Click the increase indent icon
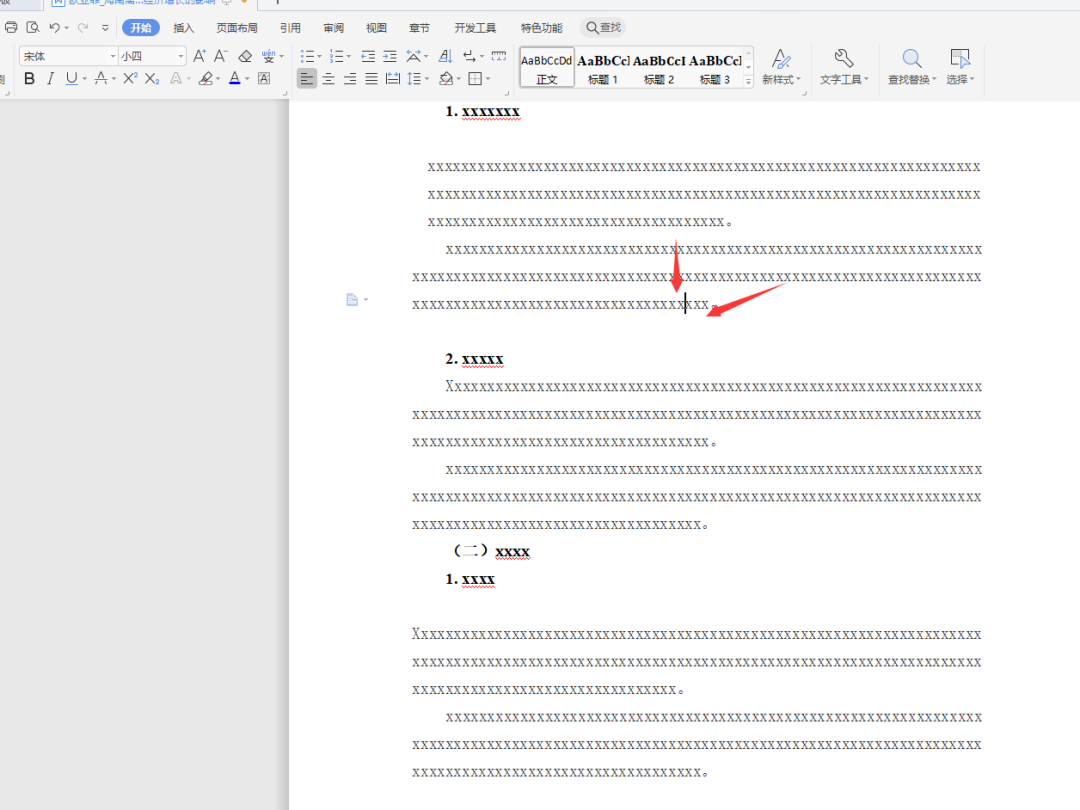The image size is (1080, 810). pos(390,56)
